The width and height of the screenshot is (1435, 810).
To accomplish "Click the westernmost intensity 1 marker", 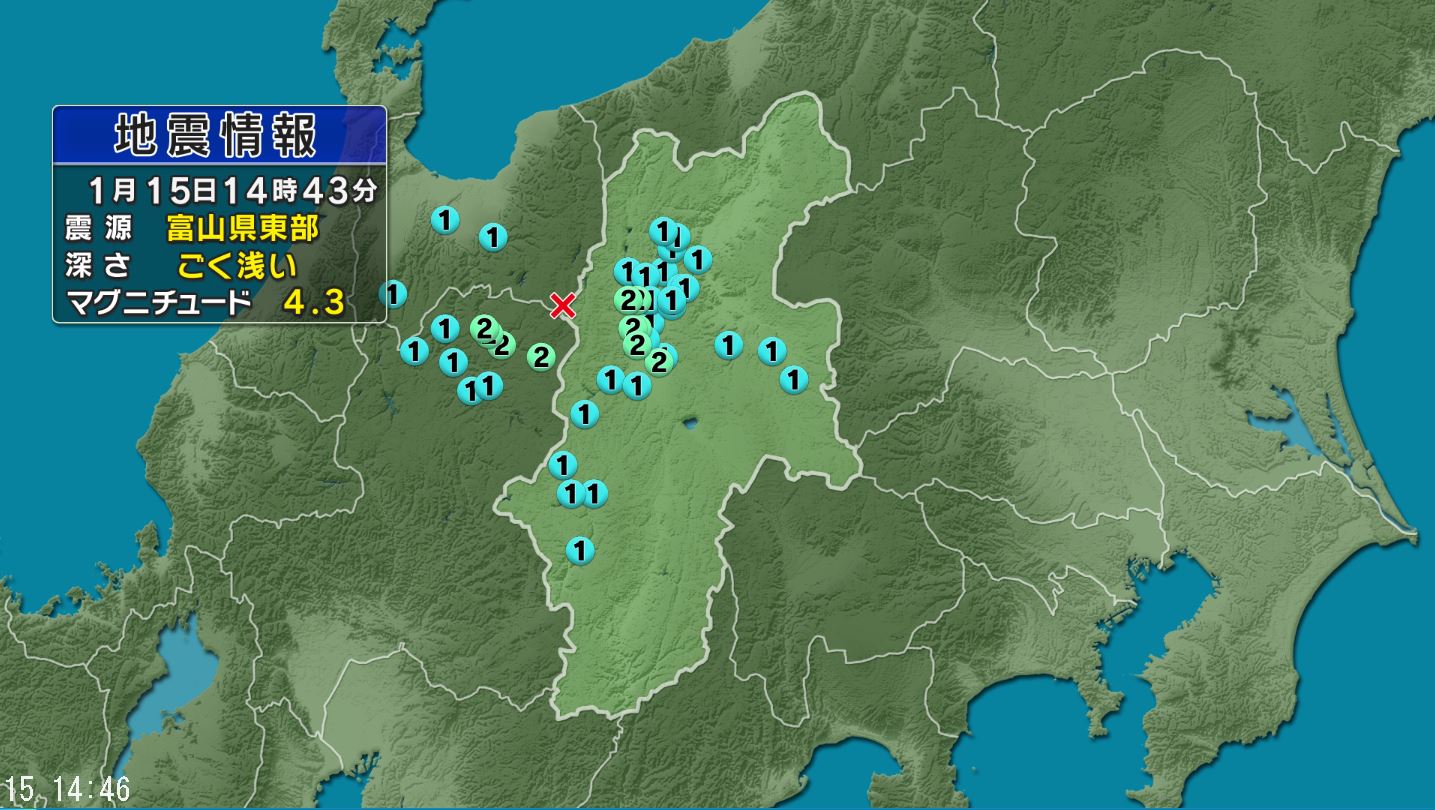I will pos(394,294).
